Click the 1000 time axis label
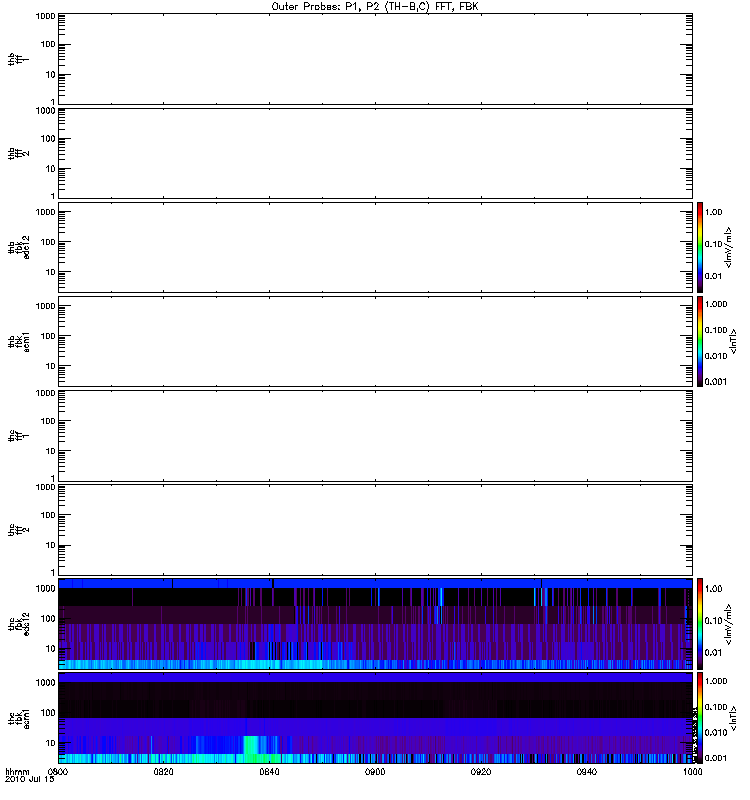Viewport: 750px width, 800px height. pyautogui.click(x=692, y=772)
